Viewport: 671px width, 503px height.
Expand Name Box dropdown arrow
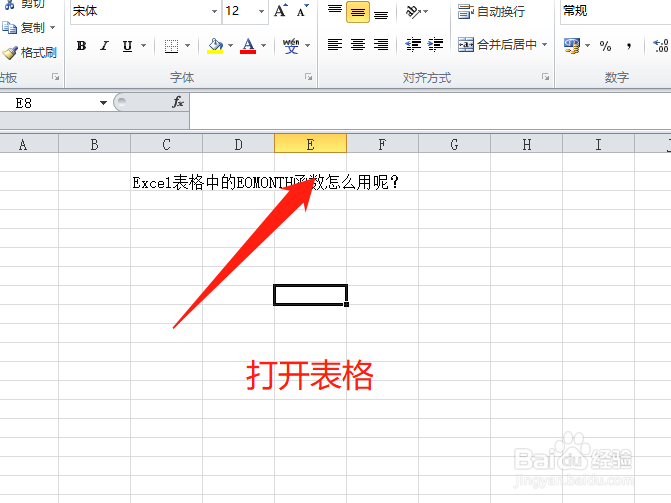[x=103, y=103]
